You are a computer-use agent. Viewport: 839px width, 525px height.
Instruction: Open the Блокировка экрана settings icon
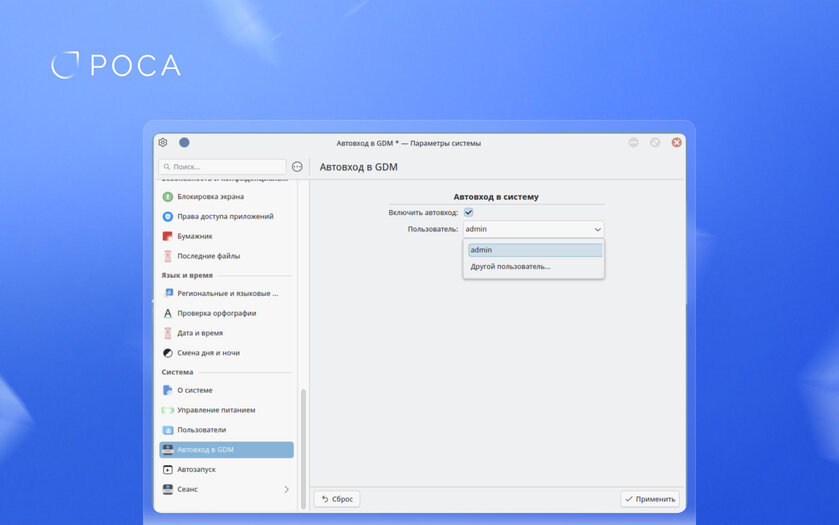(x=167, y=197)
